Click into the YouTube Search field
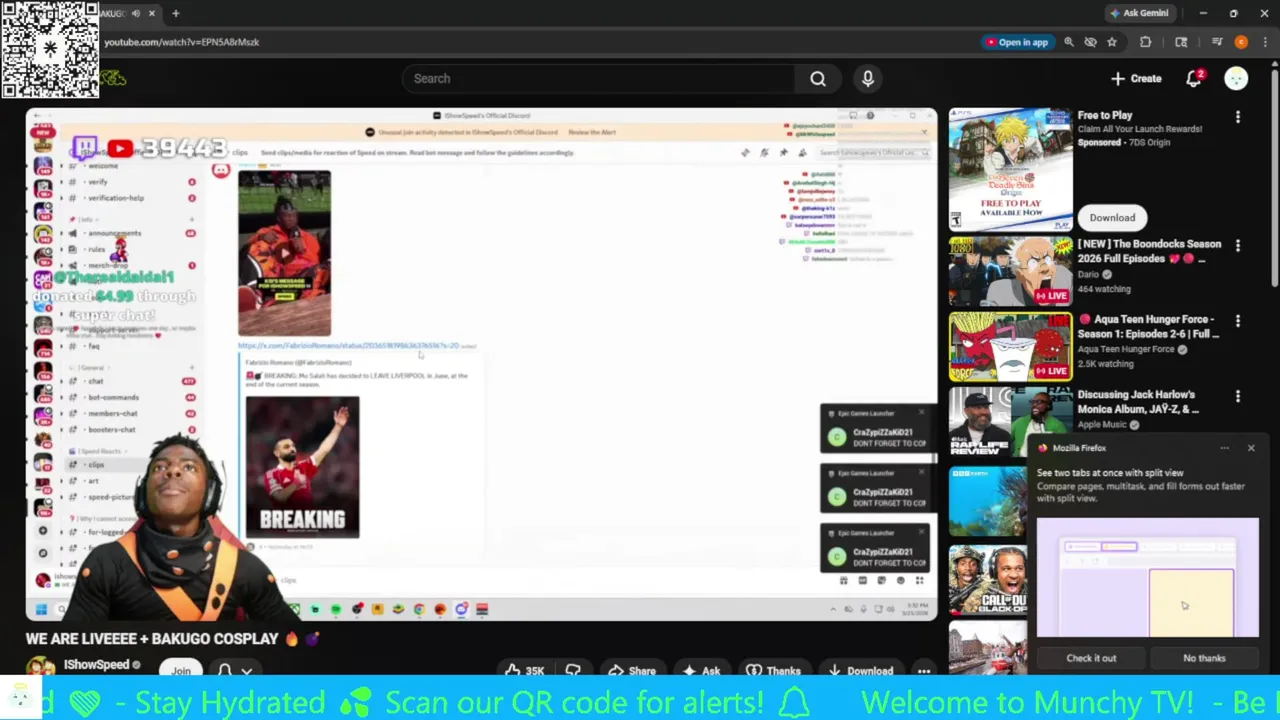The height and width of the screenshot is (720, 1280). pyautogui.click(x=598, y=79)
